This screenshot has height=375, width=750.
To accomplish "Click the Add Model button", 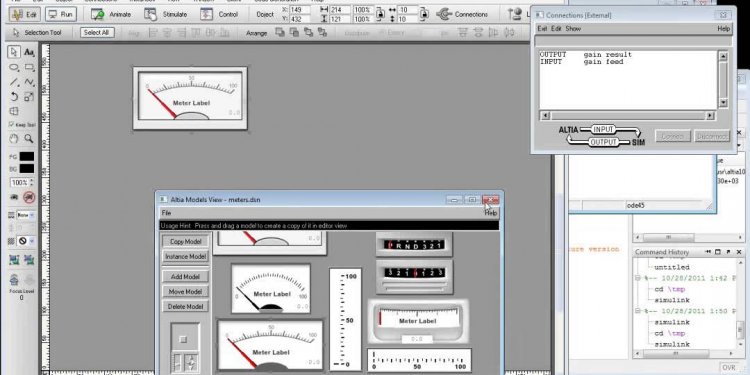I will coord(186,276).
